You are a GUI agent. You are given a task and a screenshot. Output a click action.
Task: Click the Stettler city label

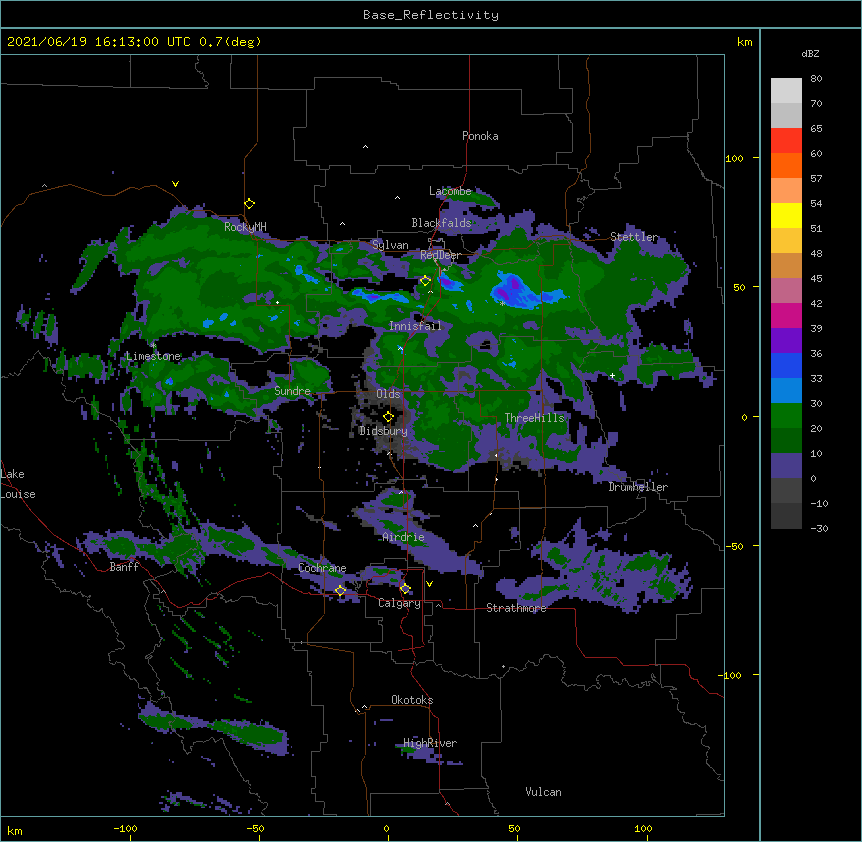tap(634, 237)
